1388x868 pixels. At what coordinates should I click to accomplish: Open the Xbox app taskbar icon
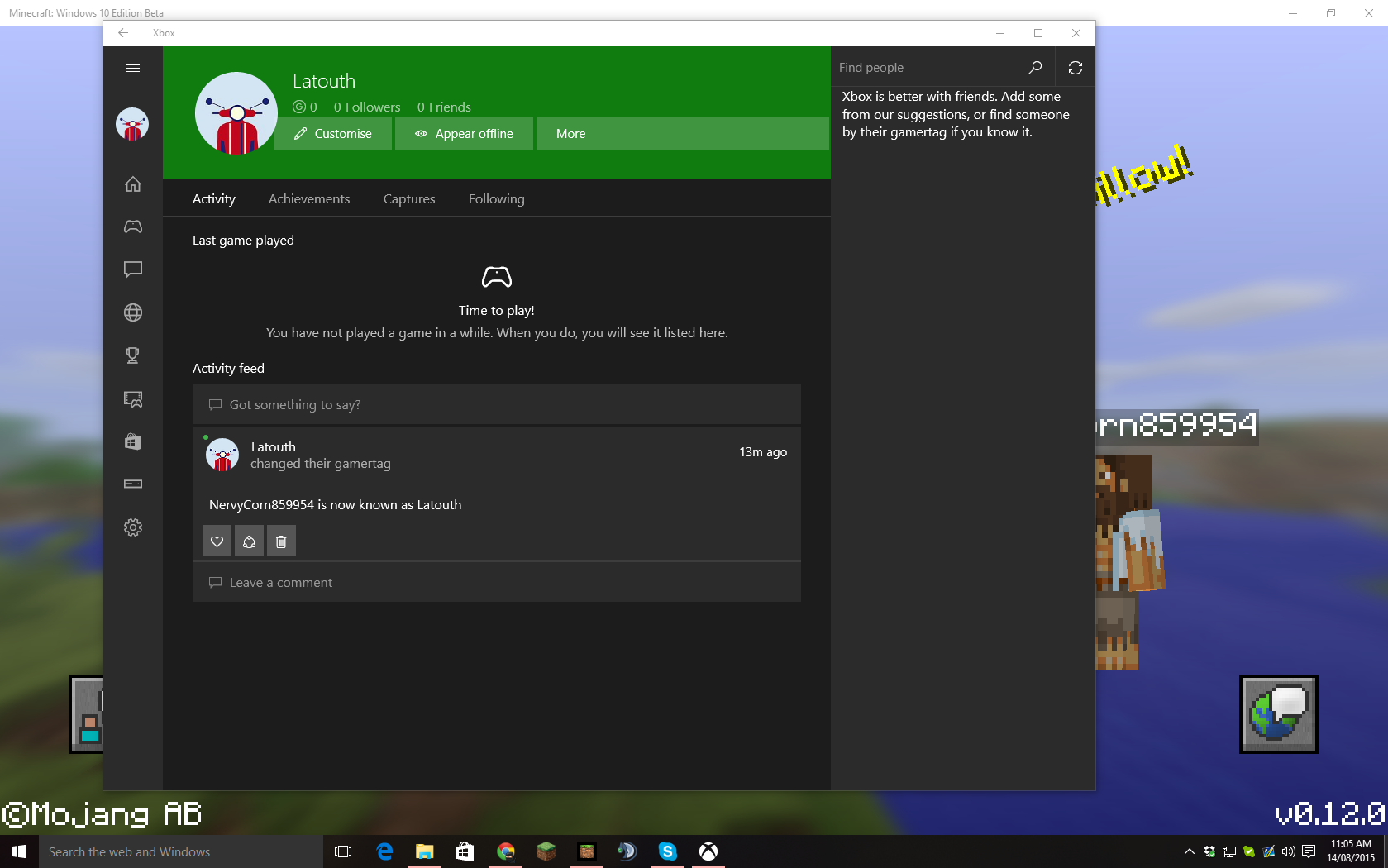(x=708, y=851)
